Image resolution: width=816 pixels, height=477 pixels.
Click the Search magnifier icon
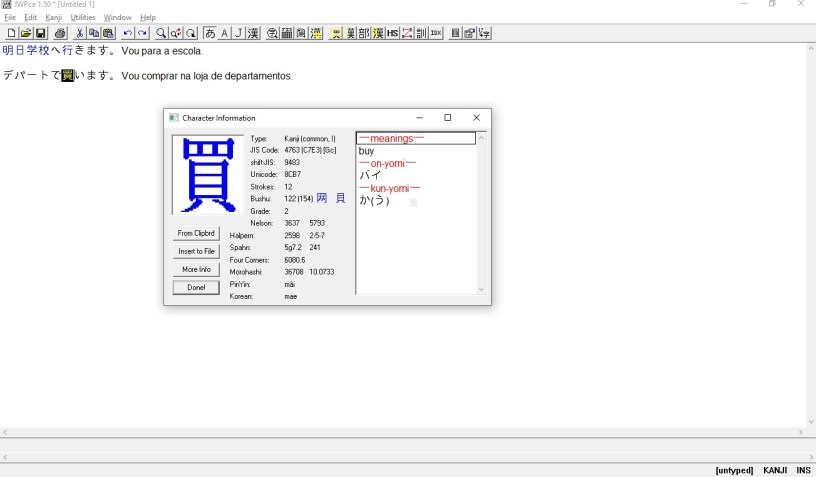coord(161,33)
